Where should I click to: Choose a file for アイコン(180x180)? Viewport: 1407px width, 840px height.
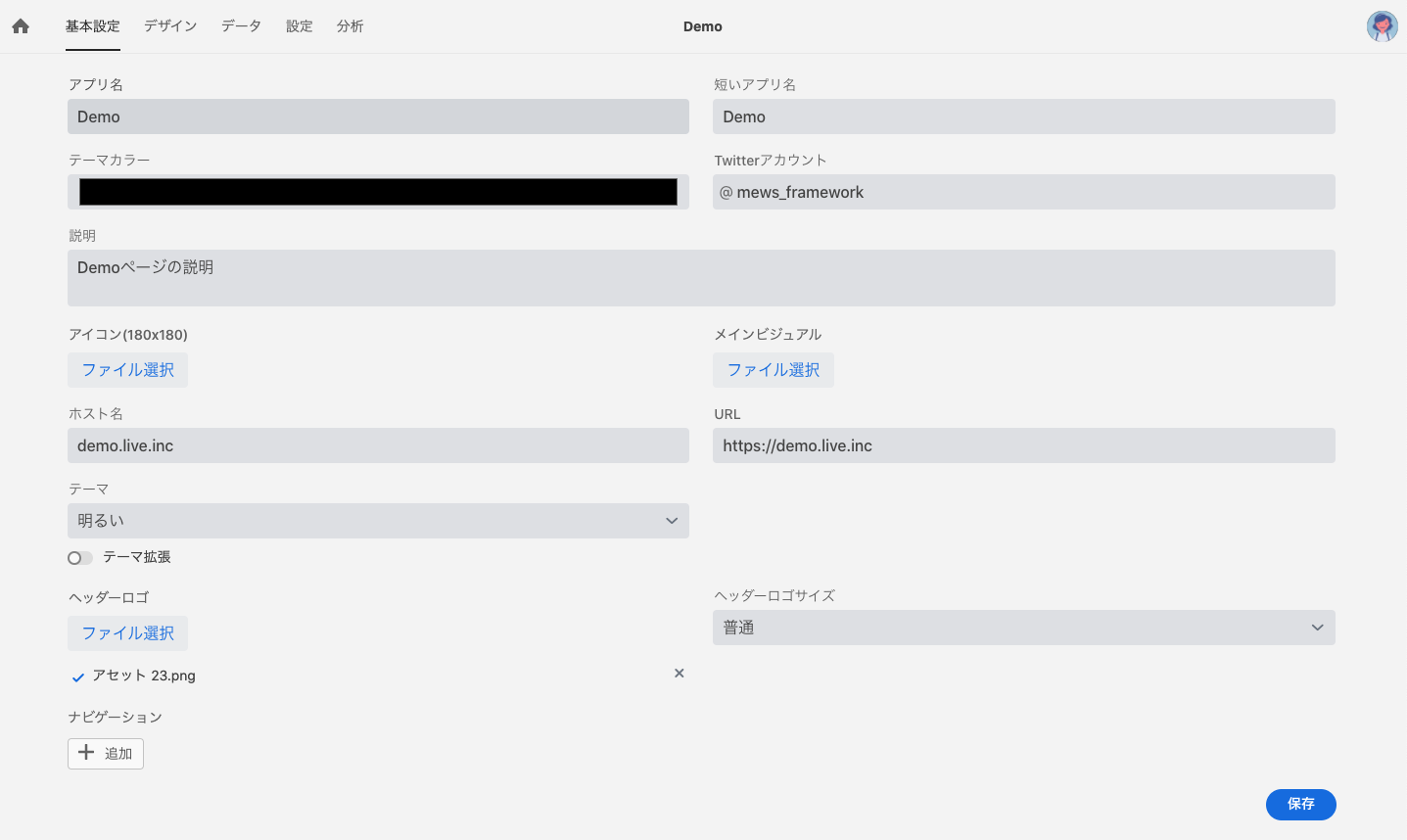point(128,370)
